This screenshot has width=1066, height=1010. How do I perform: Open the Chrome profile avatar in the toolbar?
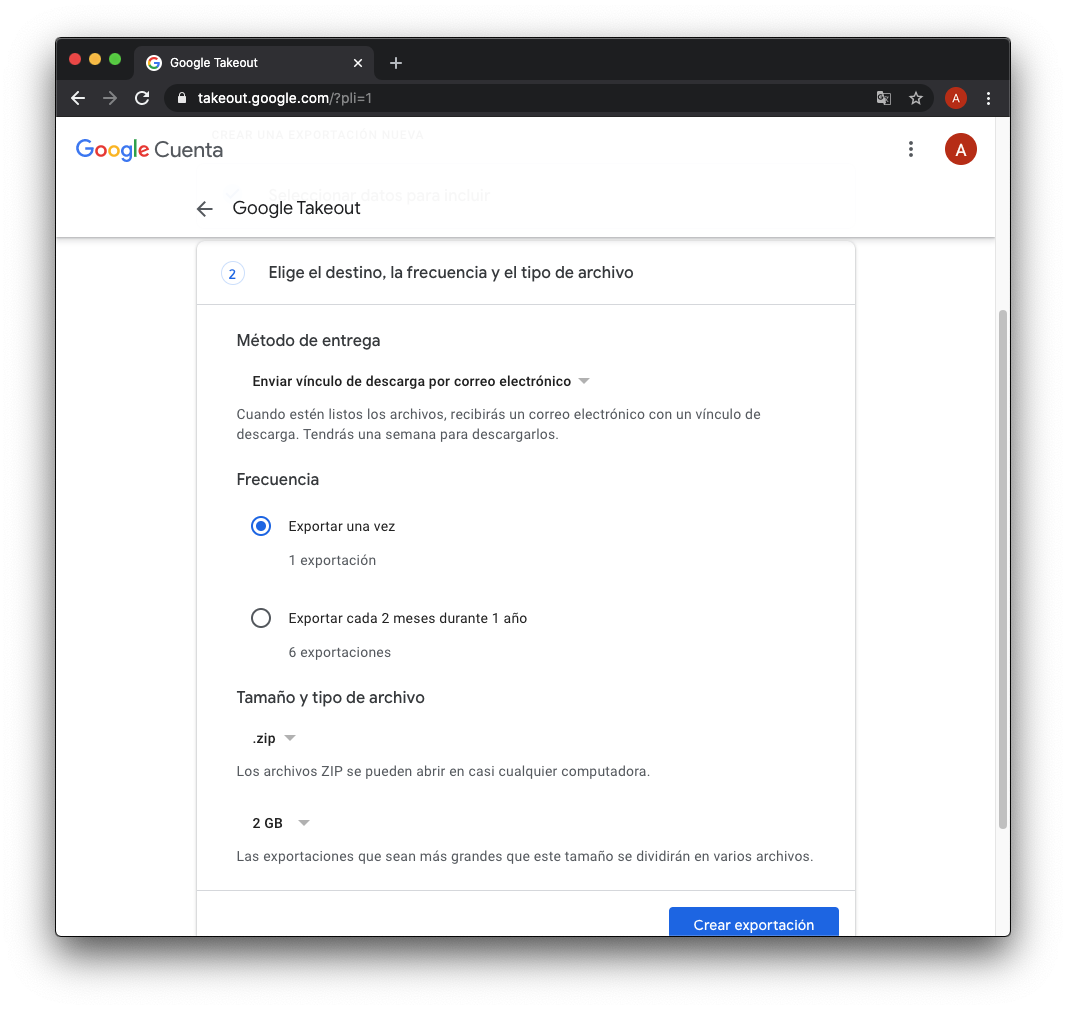coord(956,98)
